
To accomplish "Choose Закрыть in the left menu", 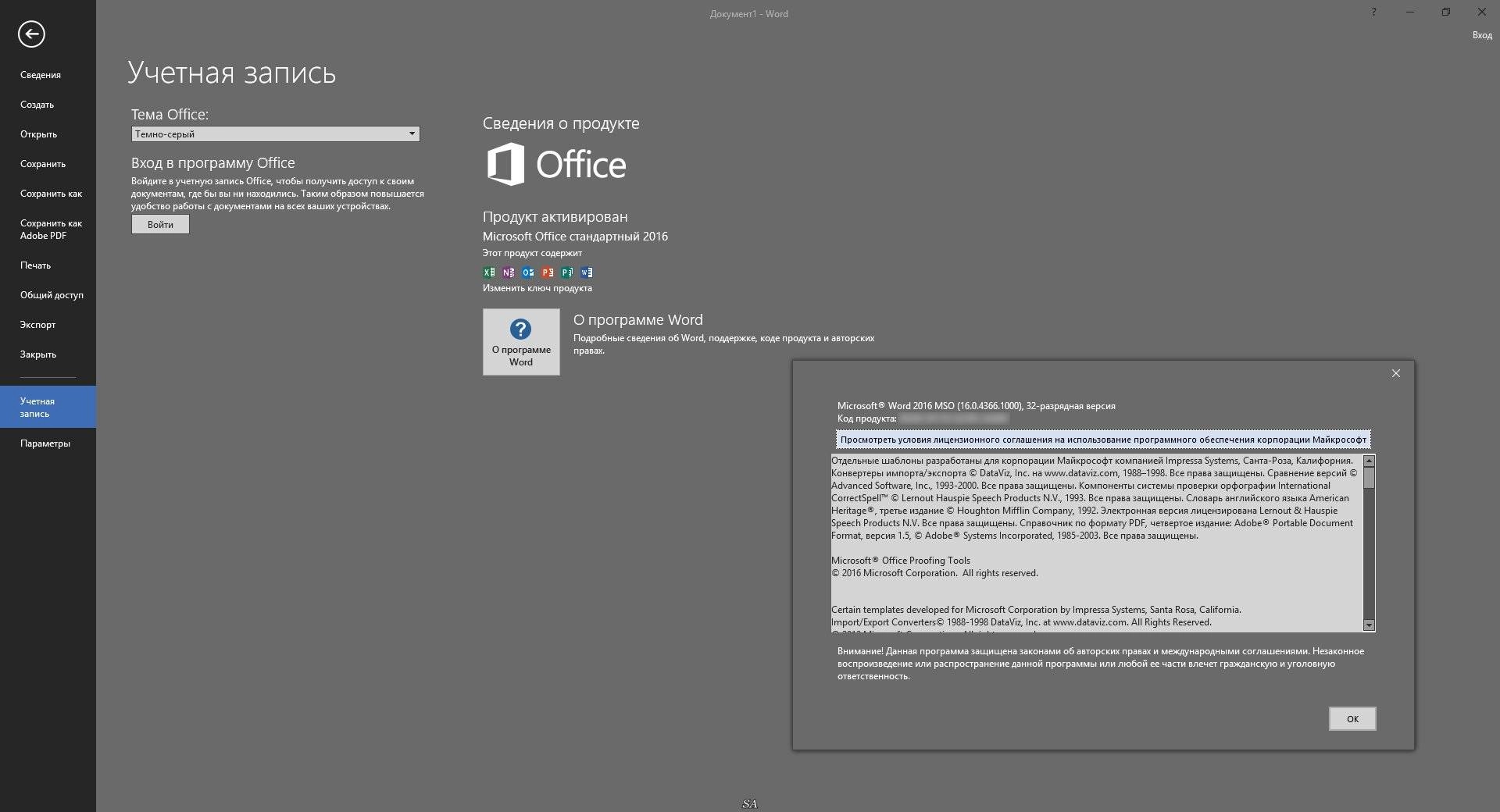I will pyautogui.click(x=37, y=354).
